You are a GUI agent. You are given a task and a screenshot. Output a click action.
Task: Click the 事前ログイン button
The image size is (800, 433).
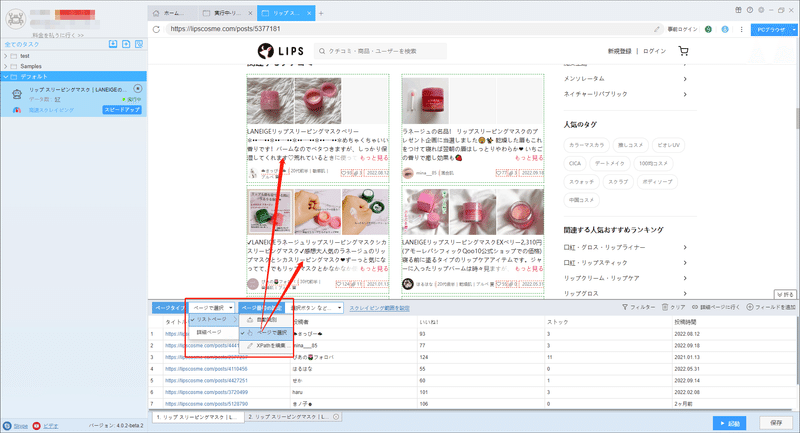(682, 30)
